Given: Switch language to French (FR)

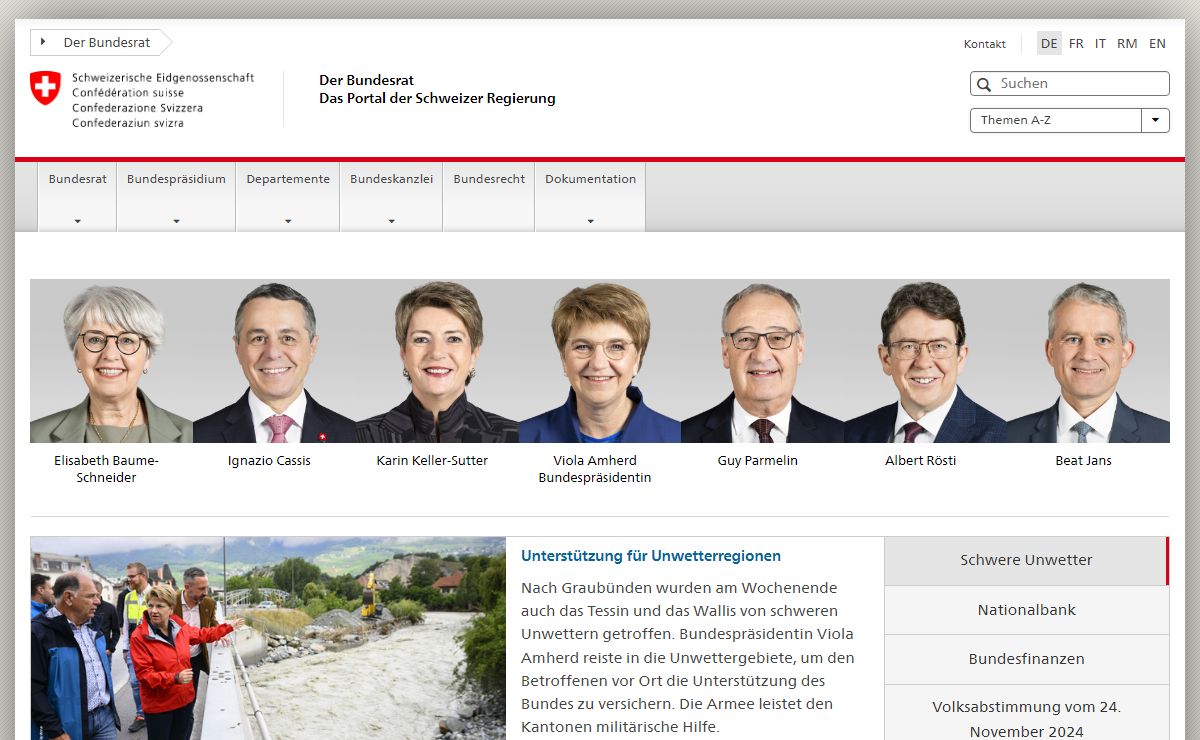Looking at the screenshot, I should (1076, 44).
